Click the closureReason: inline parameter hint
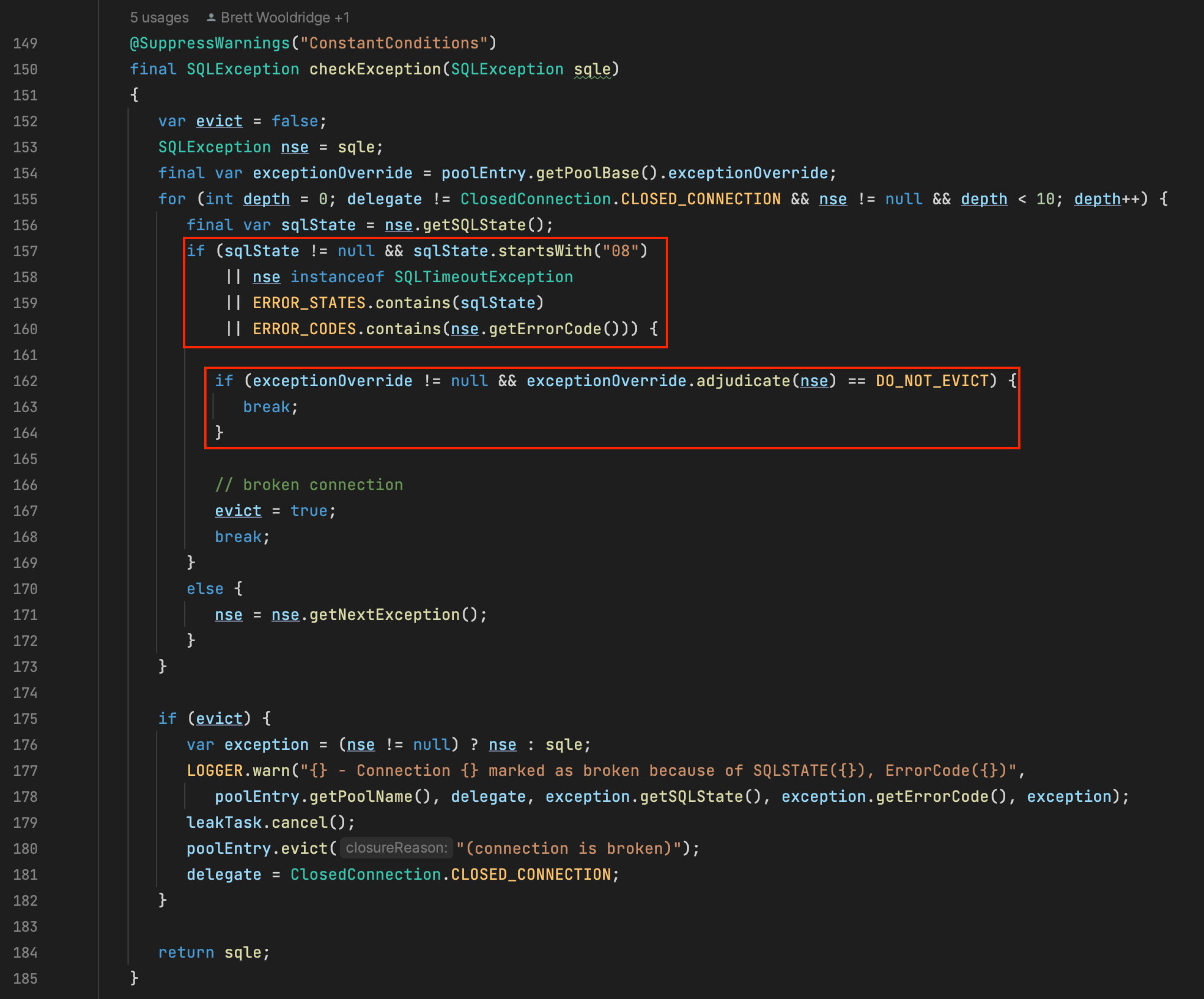This screenshot has height=999, width=1204. tap(396, 848)
